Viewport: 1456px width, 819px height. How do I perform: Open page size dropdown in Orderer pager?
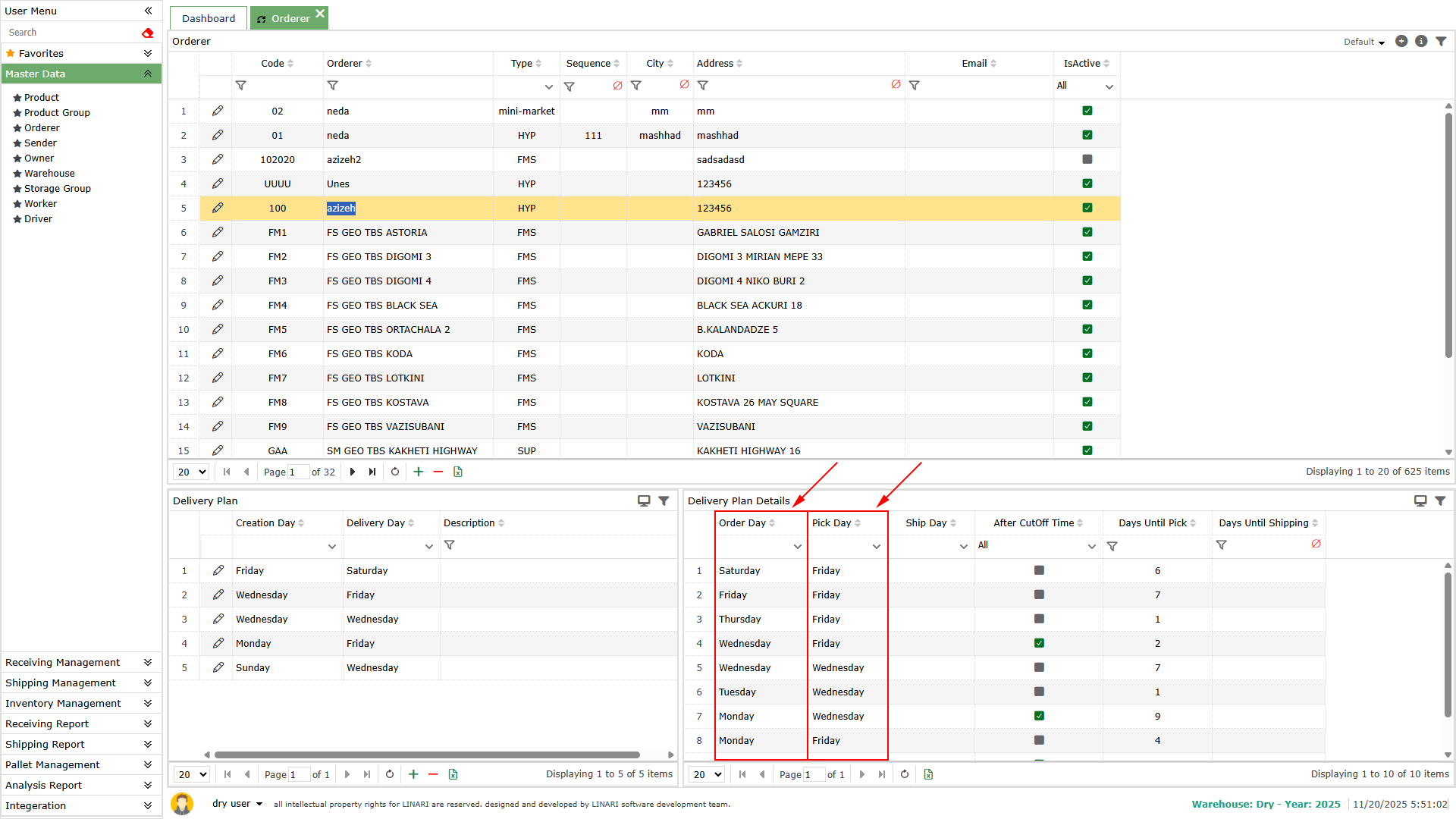pyautogui.click(x=191, y=472)
